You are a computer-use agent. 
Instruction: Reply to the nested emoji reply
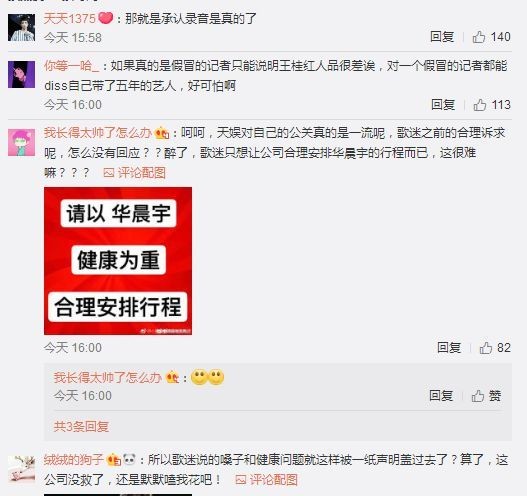(441, 396)
